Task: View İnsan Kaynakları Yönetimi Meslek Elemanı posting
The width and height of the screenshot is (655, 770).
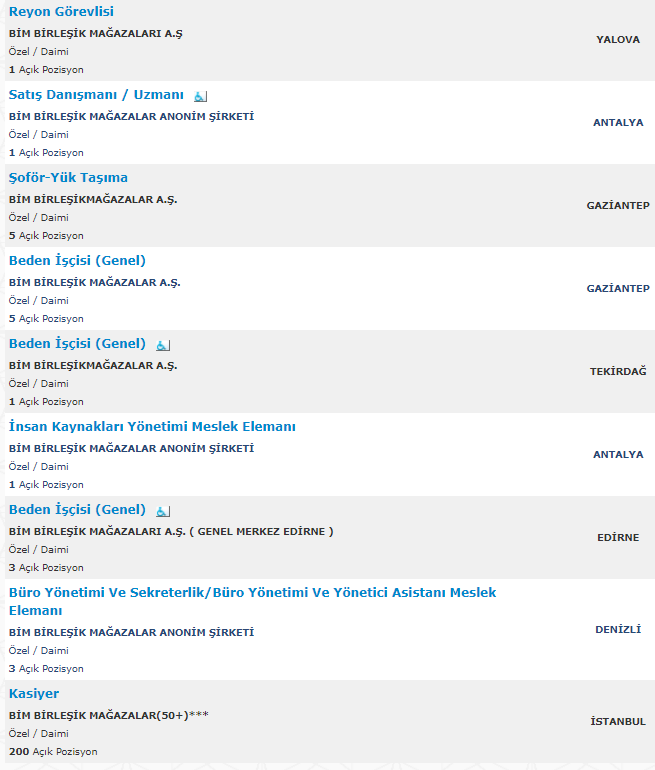Action: (x=152, y=426)
